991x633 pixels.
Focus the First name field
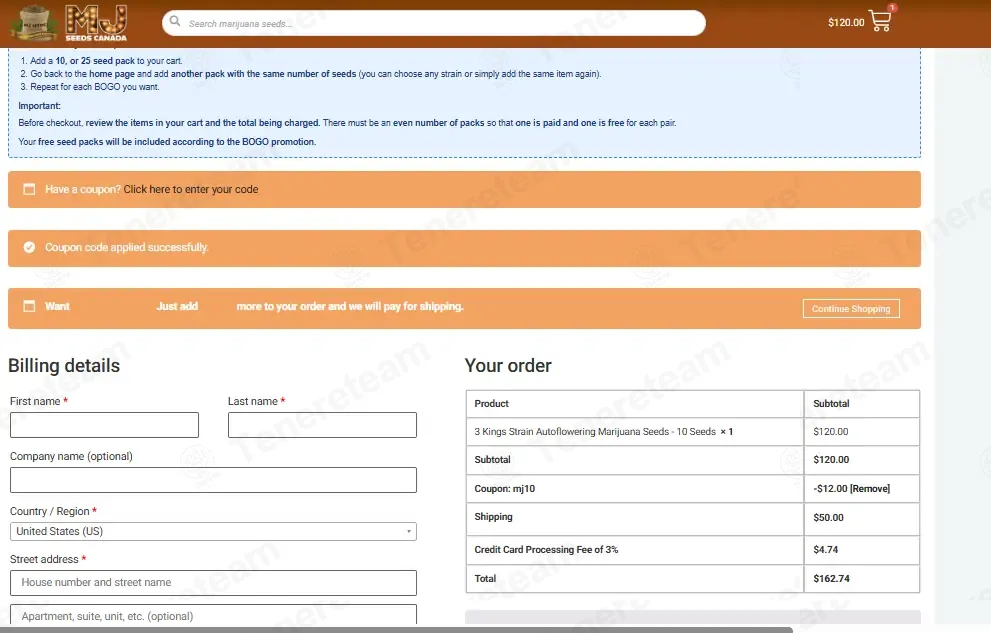[x=104, y=425]
